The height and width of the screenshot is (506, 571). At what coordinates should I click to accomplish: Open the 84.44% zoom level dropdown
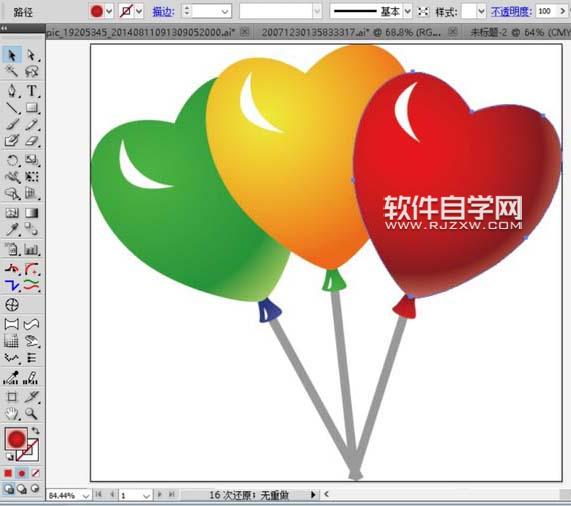pyautogui.click(x=86, y=495)
